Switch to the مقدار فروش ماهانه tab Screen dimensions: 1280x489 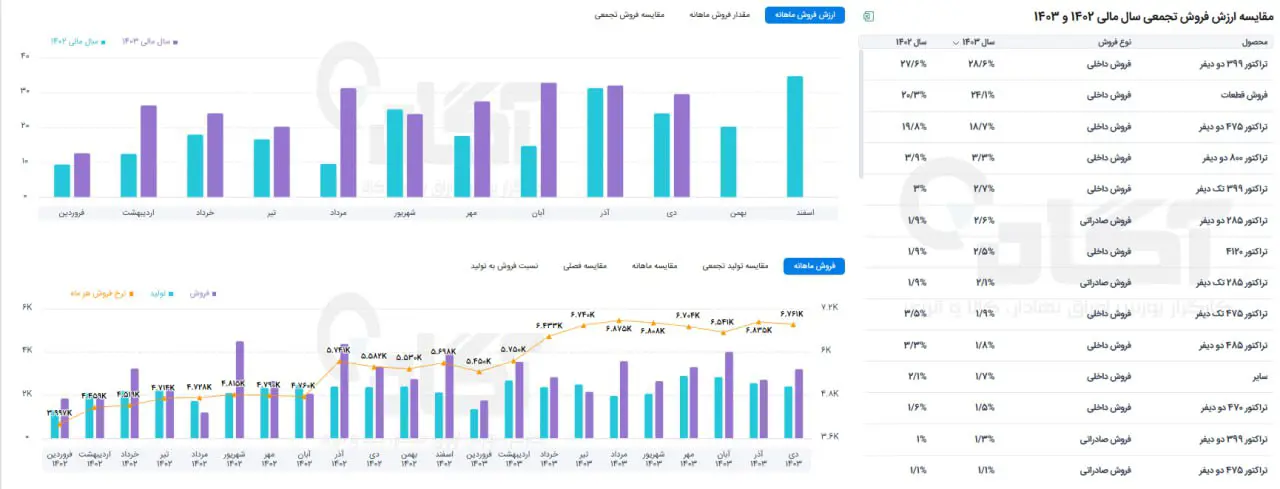pyautogui.click(x=720, y=15)
